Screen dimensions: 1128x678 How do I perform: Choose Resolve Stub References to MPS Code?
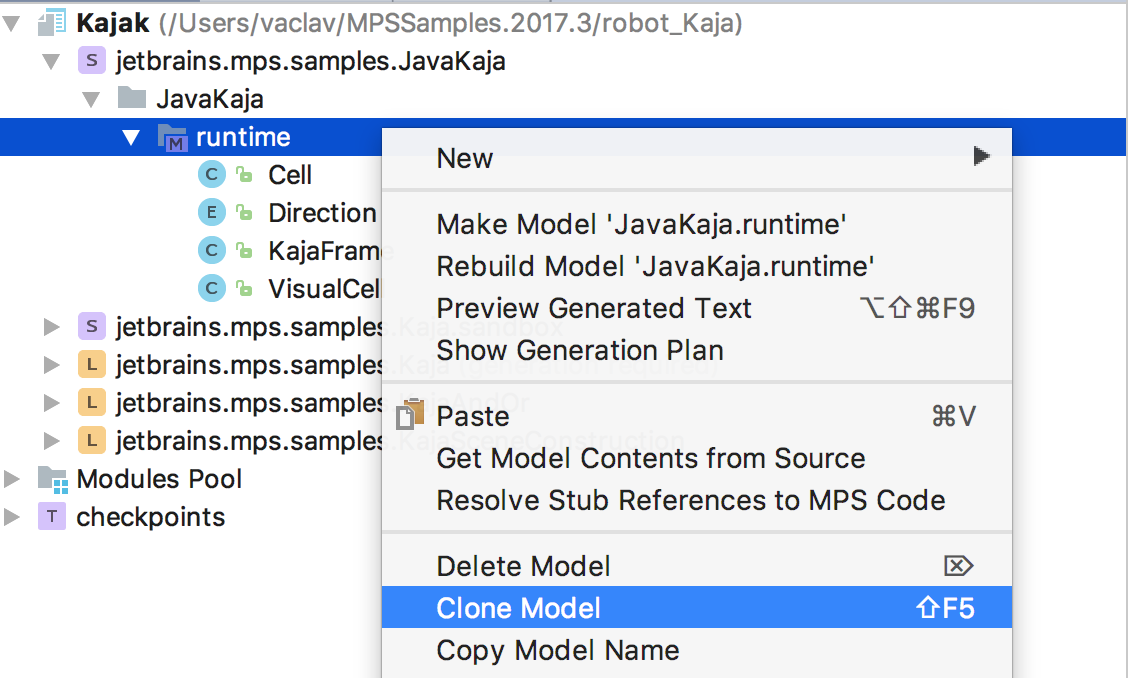point(696,500)
